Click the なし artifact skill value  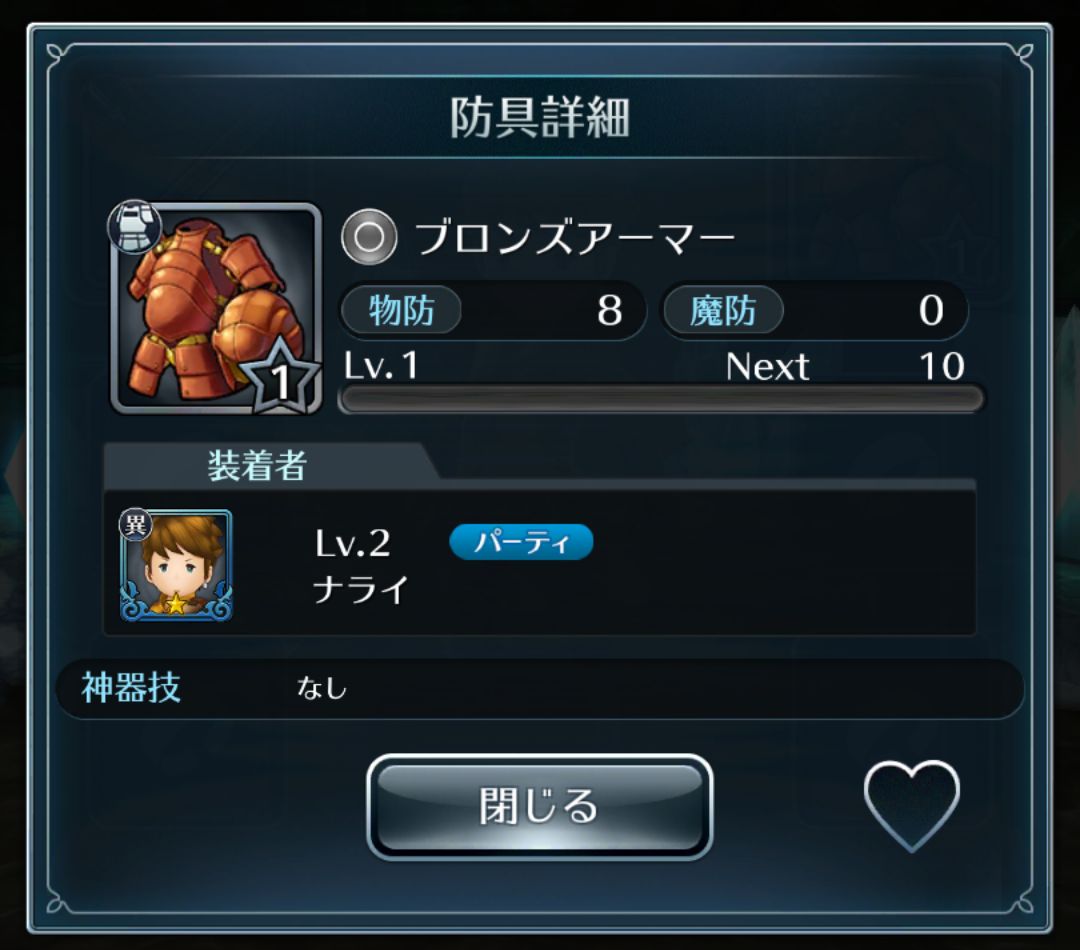pyautogui.click(x=322, y=688)
